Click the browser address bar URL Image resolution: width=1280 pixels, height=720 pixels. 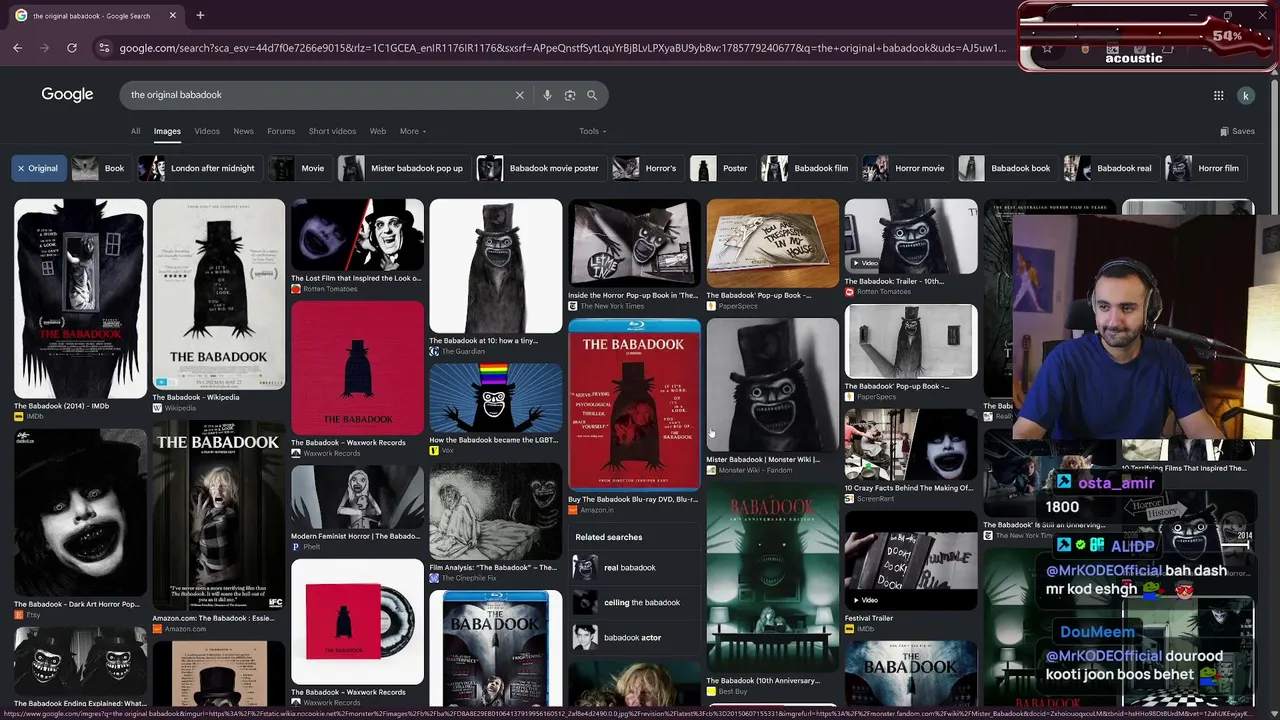[562, 48]
